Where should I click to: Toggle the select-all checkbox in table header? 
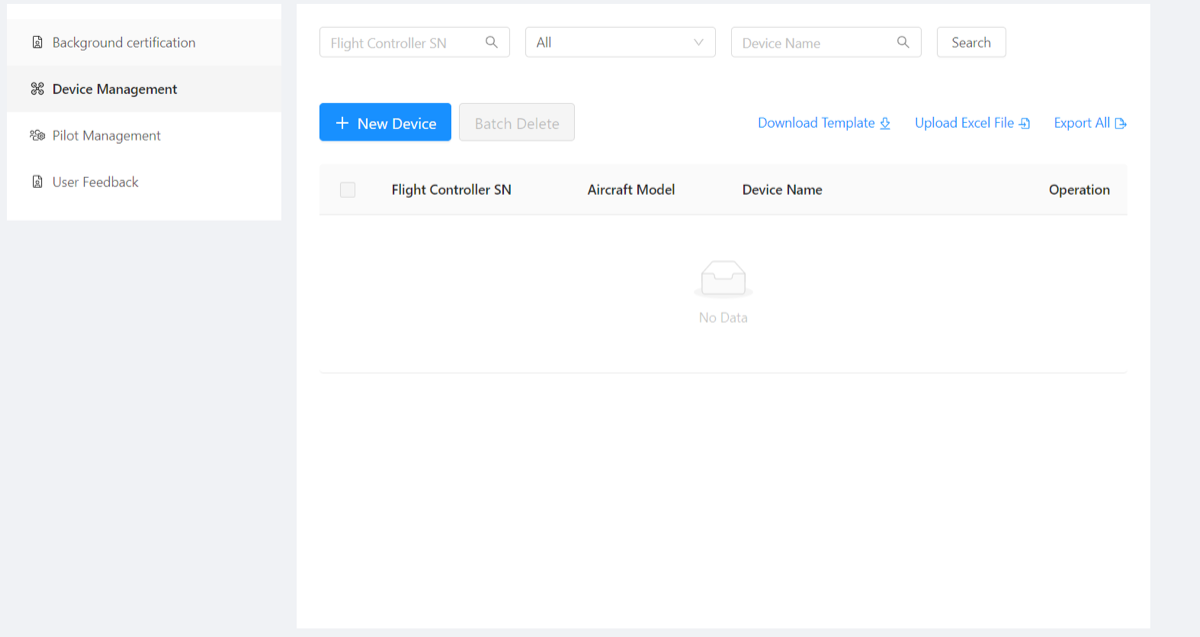[348, 189]
